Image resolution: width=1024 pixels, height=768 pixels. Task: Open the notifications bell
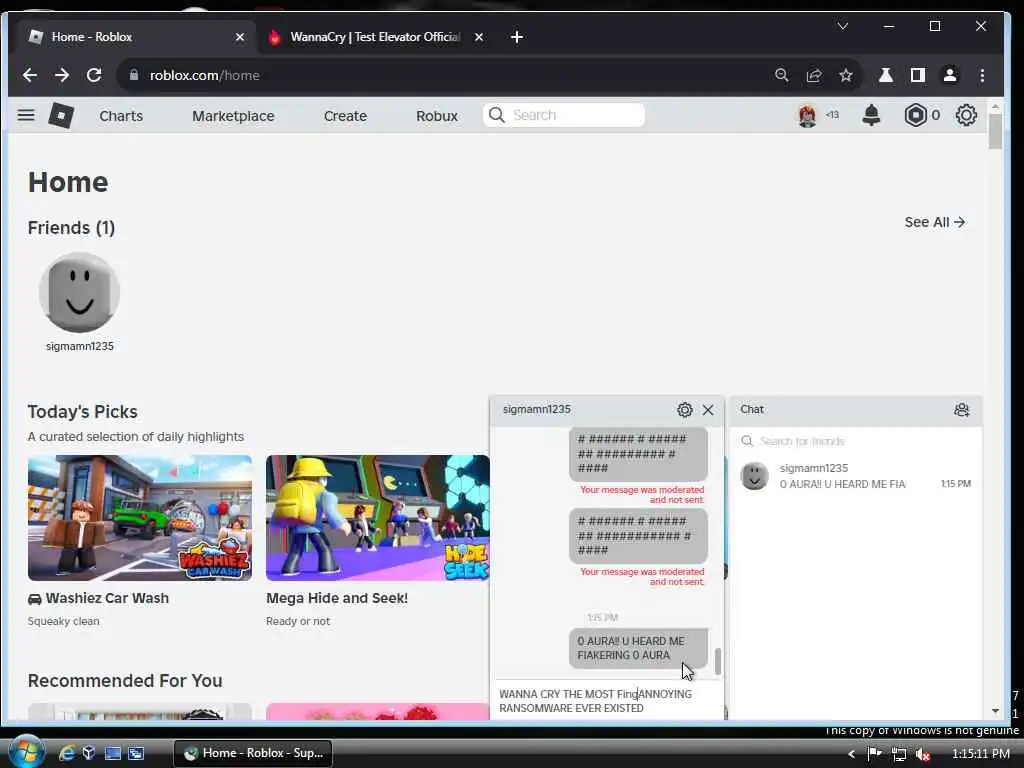click(871, 115)
